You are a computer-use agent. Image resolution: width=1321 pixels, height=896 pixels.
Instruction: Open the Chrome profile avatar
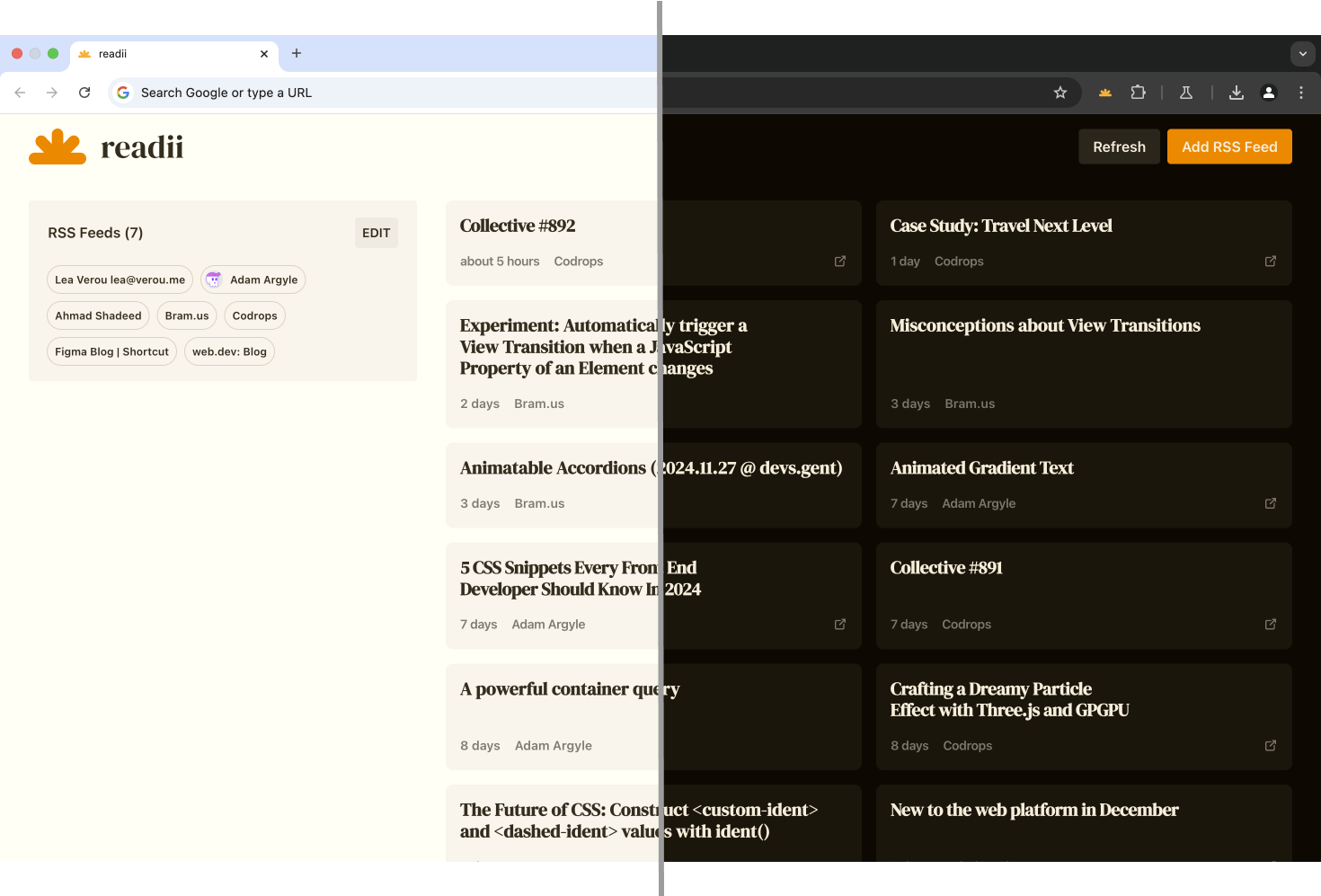[x=1268, y=92]
